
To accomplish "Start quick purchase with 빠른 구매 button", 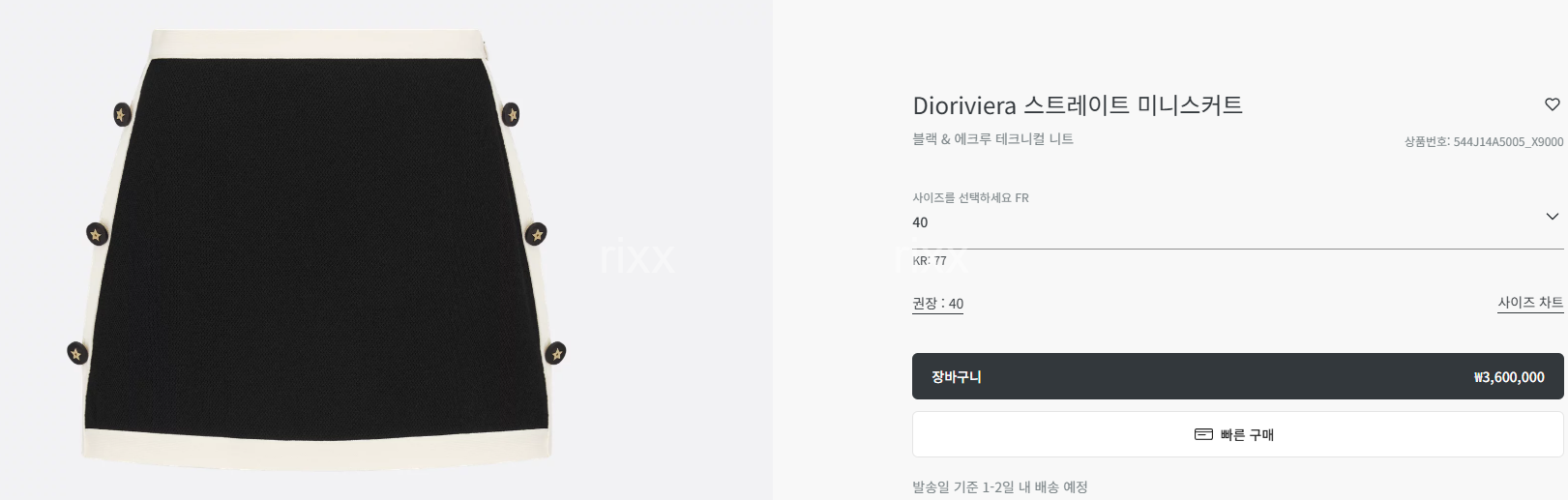I will coord(1237,434).
